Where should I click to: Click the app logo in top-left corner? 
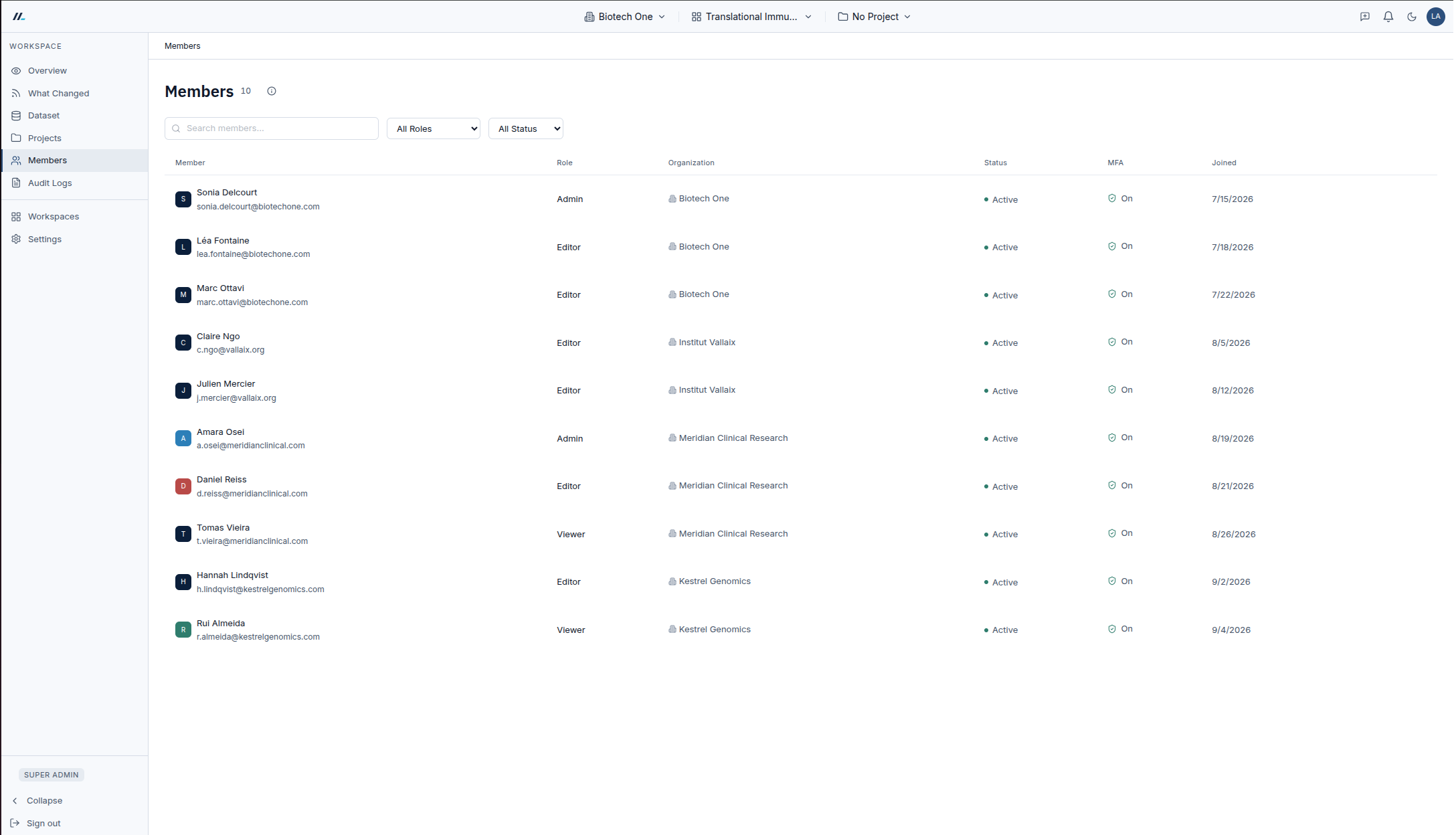[19, 17]
